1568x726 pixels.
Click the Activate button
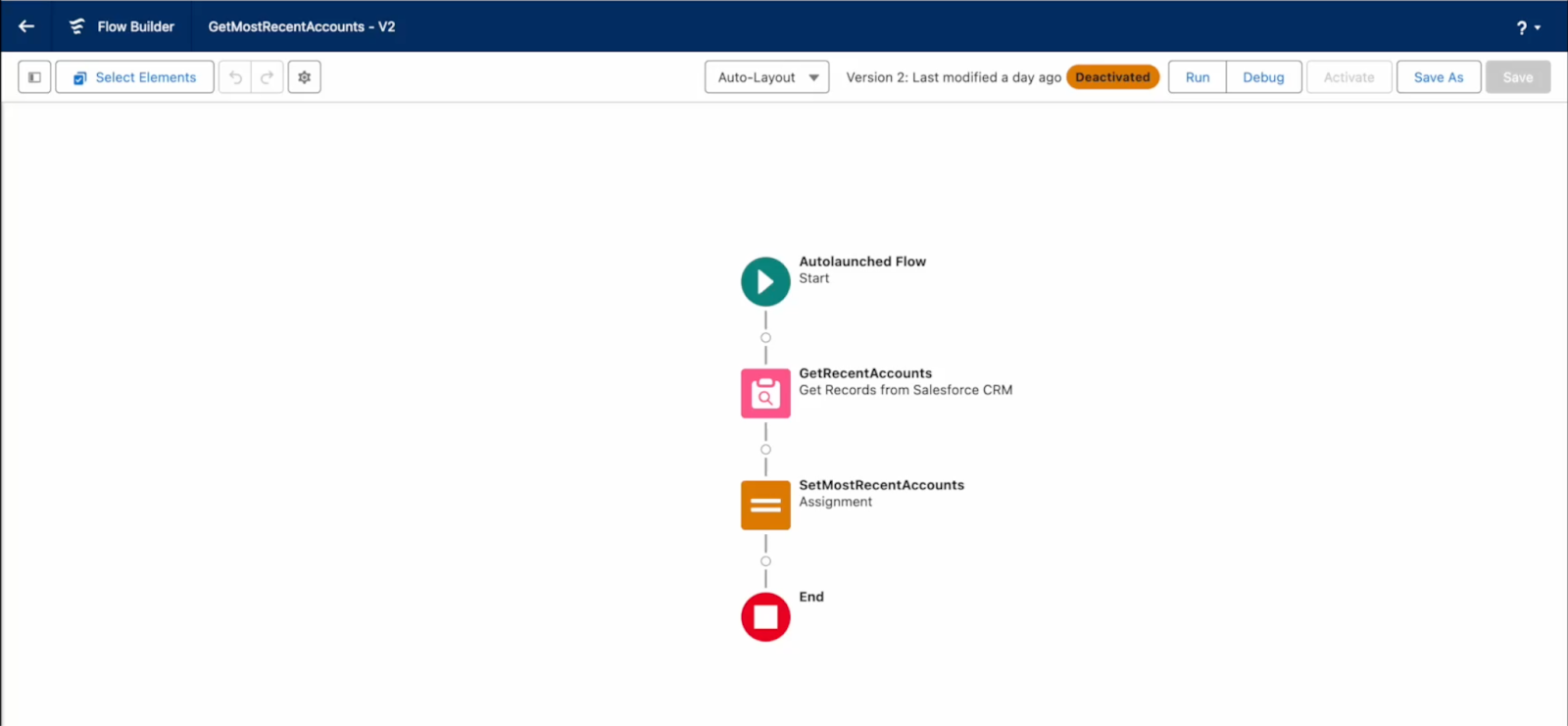(1349, 77)
